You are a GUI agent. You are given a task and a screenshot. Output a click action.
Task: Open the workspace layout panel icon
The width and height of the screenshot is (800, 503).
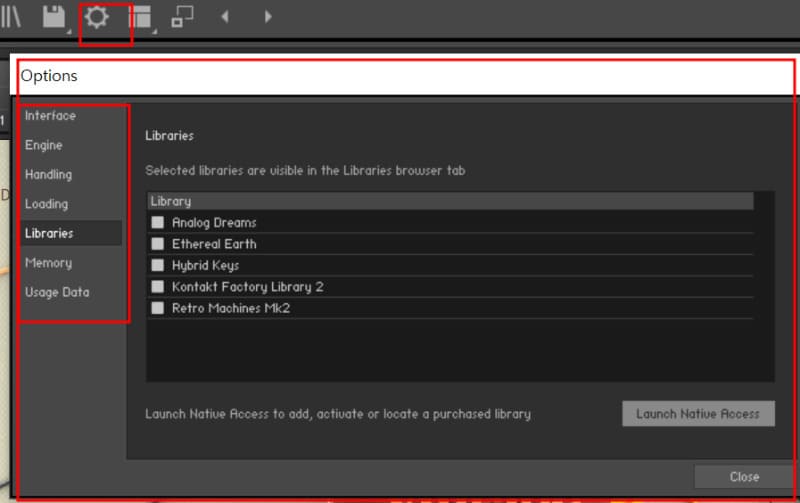139,17
